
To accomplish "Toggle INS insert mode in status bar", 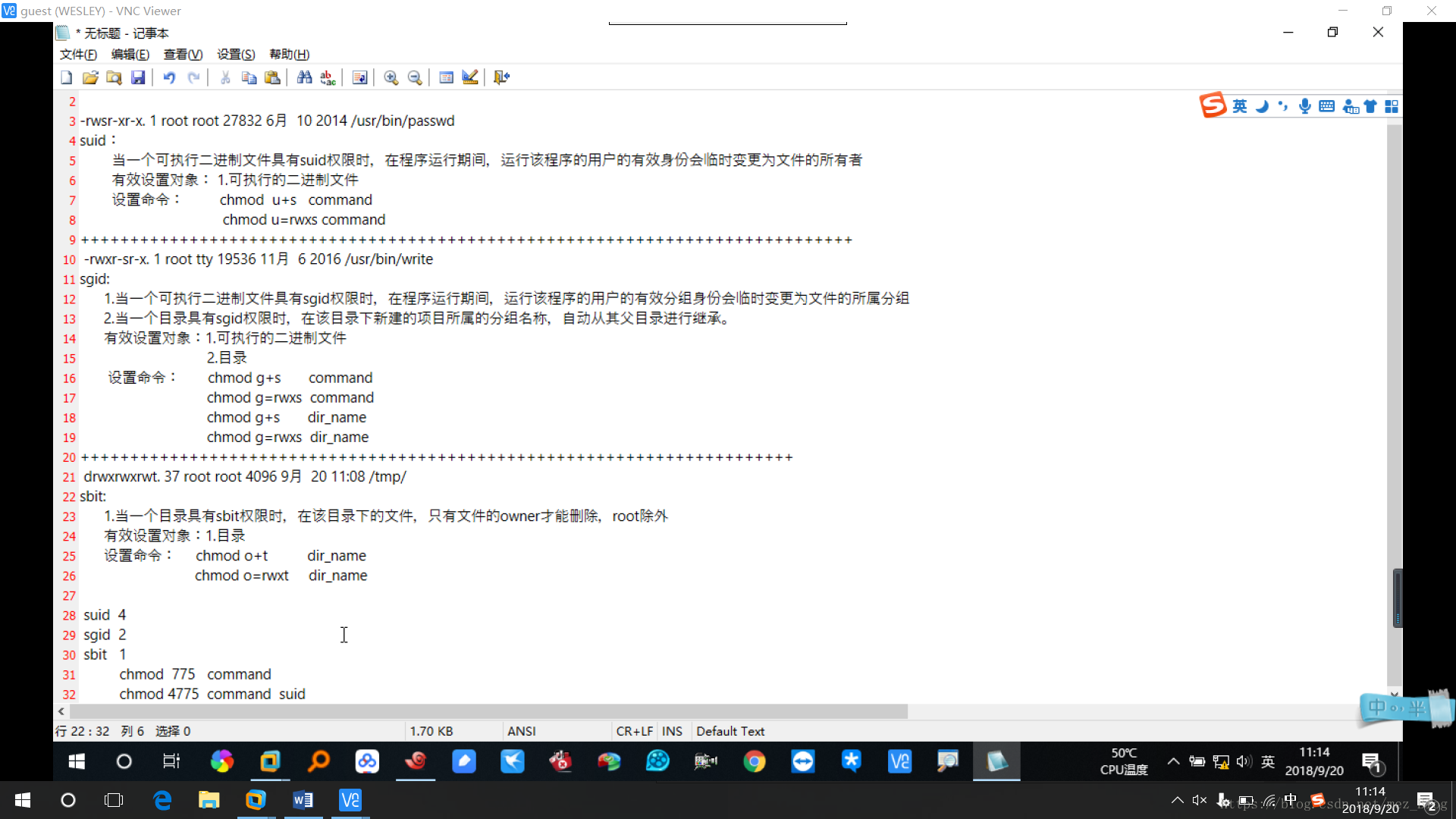I will (x=672, y=731).
